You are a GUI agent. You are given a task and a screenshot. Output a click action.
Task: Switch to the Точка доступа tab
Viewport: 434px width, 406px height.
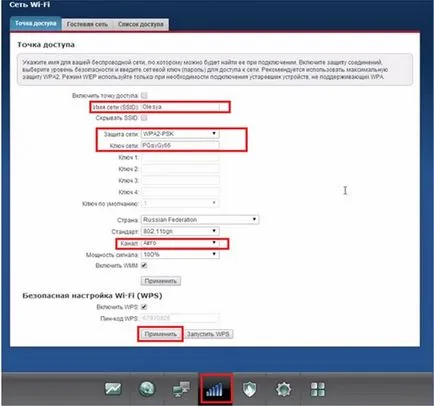click(36, 24)
